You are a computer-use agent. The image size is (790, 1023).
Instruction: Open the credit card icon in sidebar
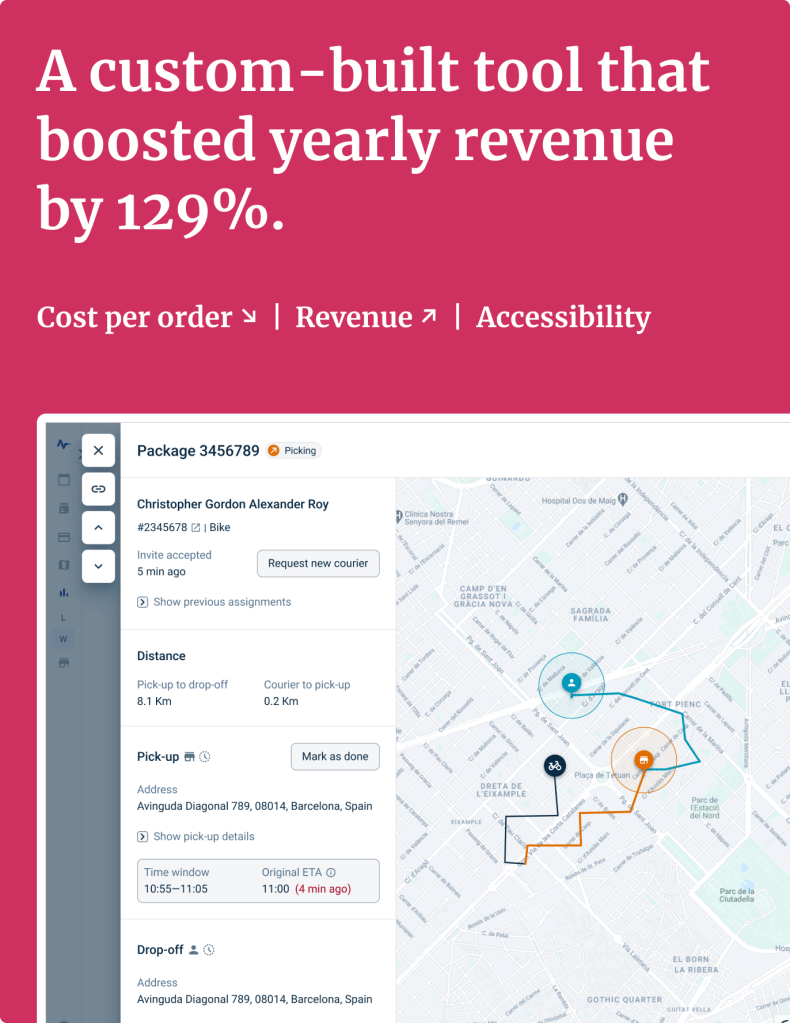[64, 537]
